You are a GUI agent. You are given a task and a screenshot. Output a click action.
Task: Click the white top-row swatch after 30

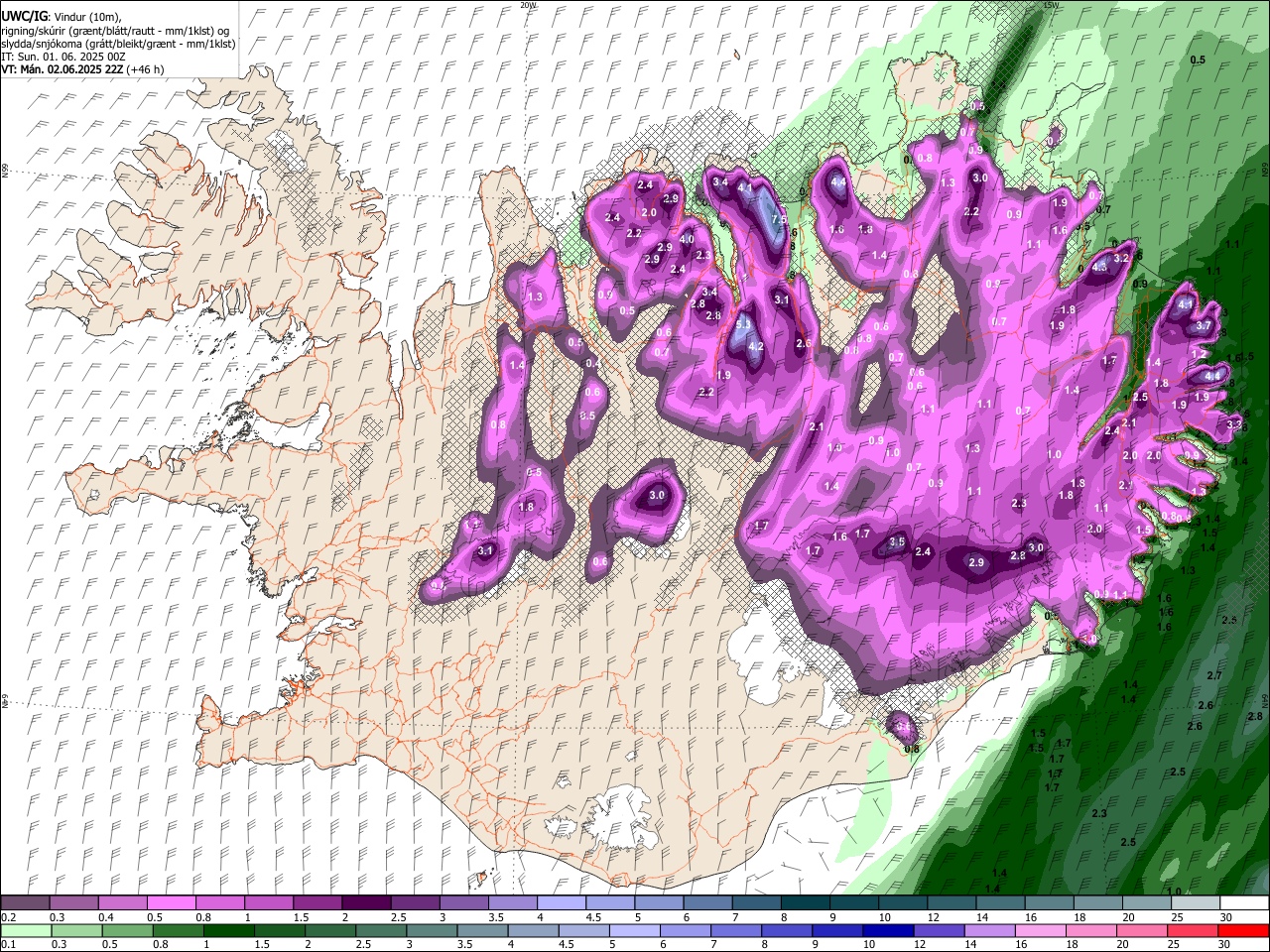(x=1245, y=903)
